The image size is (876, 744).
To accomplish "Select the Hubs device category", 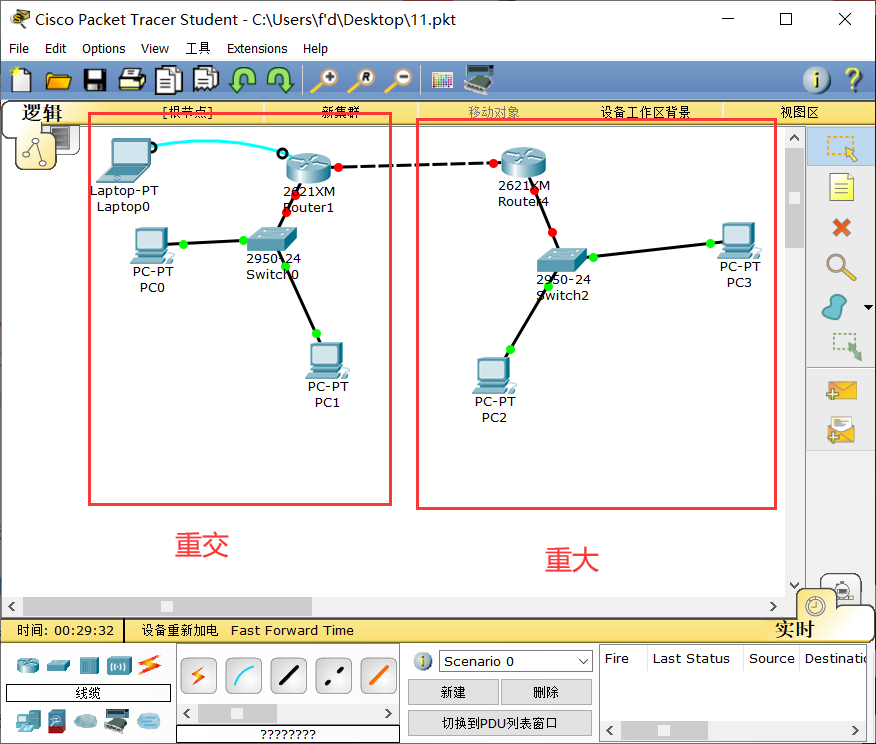I will point(89,665).
